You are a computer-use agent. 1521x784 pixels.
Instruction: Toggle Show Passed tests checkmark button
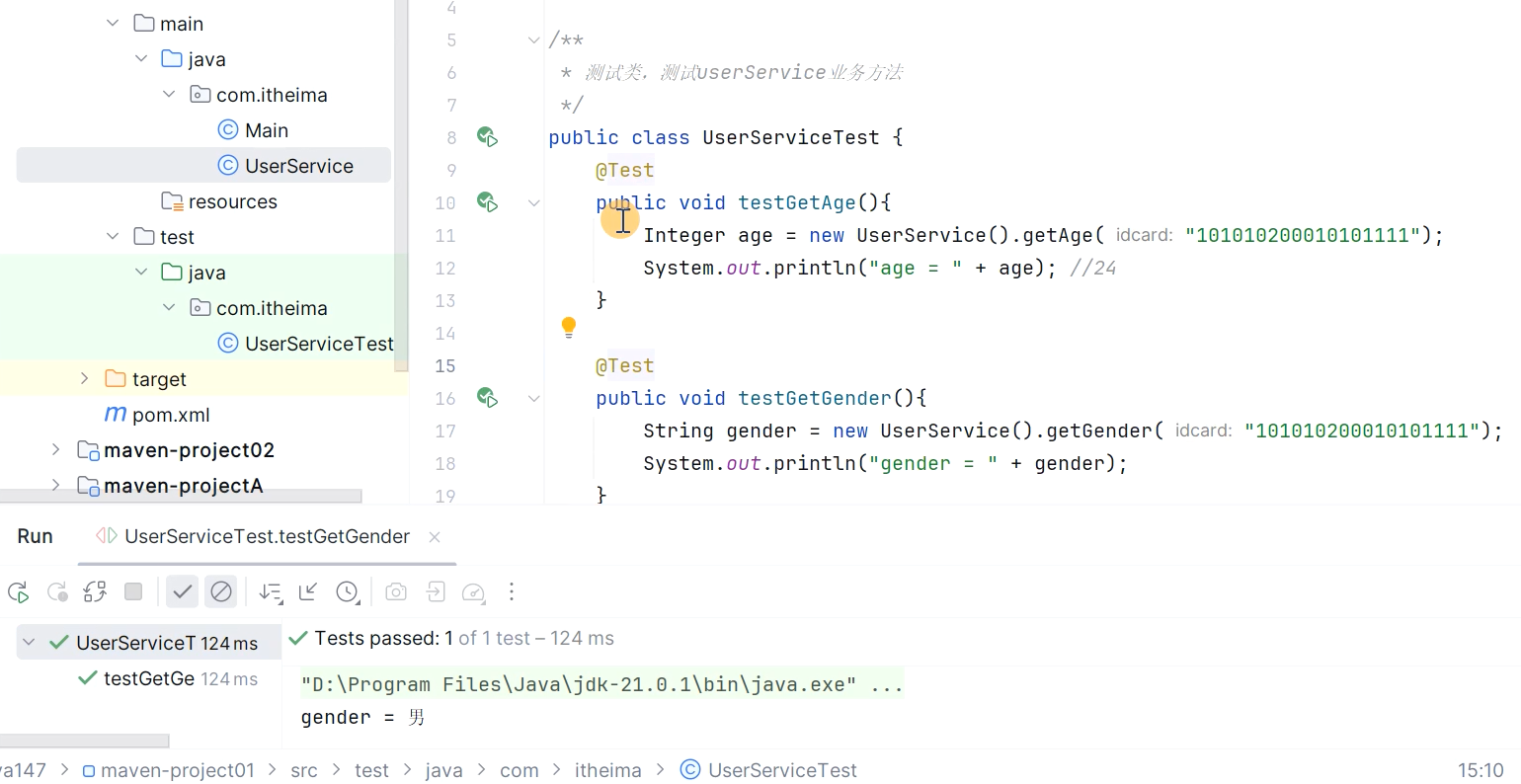point(182,591)
